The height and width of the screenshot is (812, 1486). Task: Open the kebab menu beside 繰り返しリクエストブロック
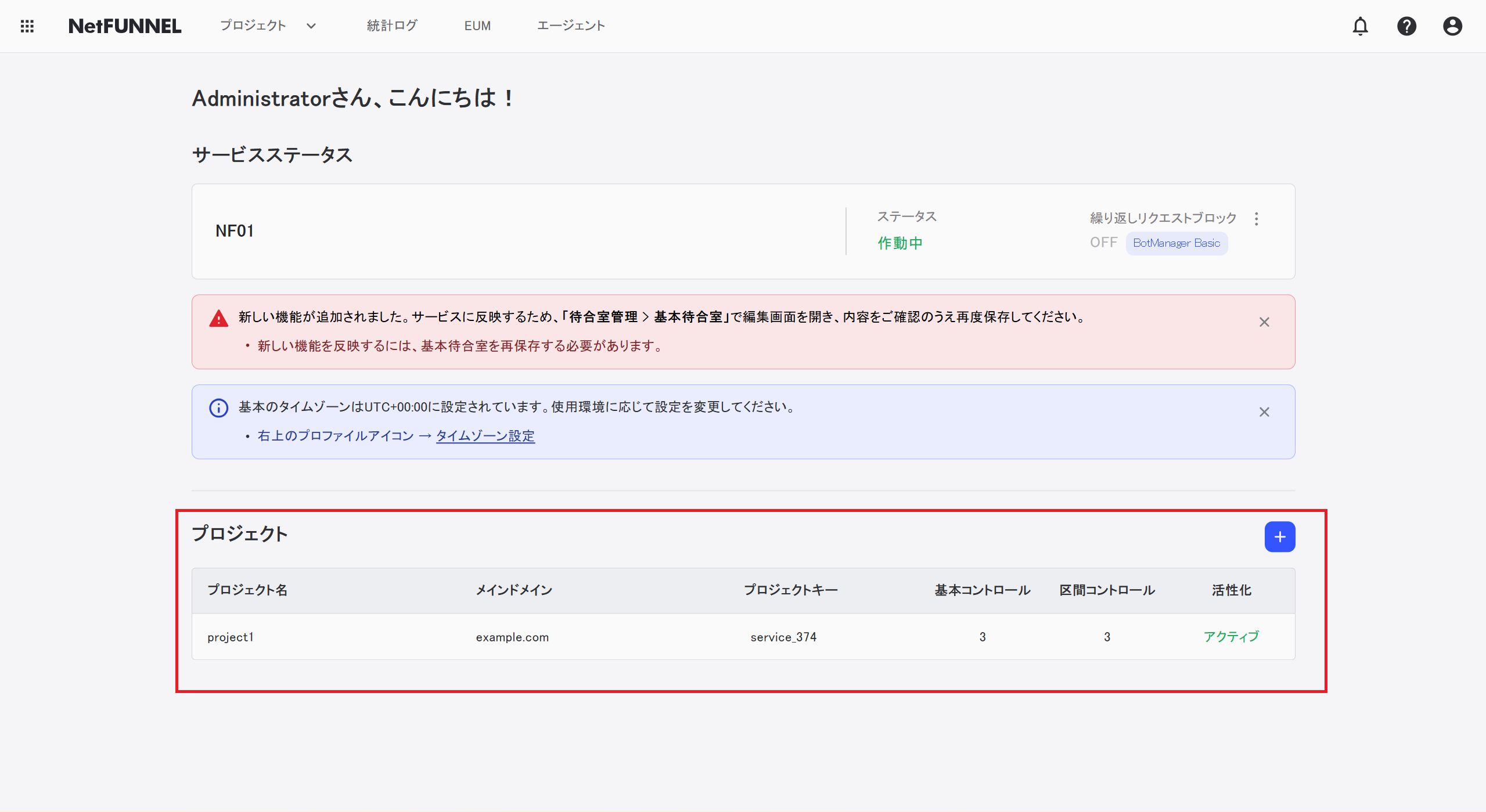click(x=1256, y=218)
